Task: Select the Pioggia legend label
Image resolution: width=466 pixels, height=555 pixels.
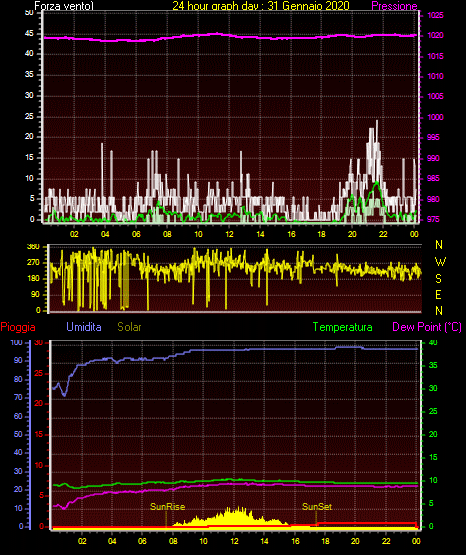Action: [x=18, y=327]
